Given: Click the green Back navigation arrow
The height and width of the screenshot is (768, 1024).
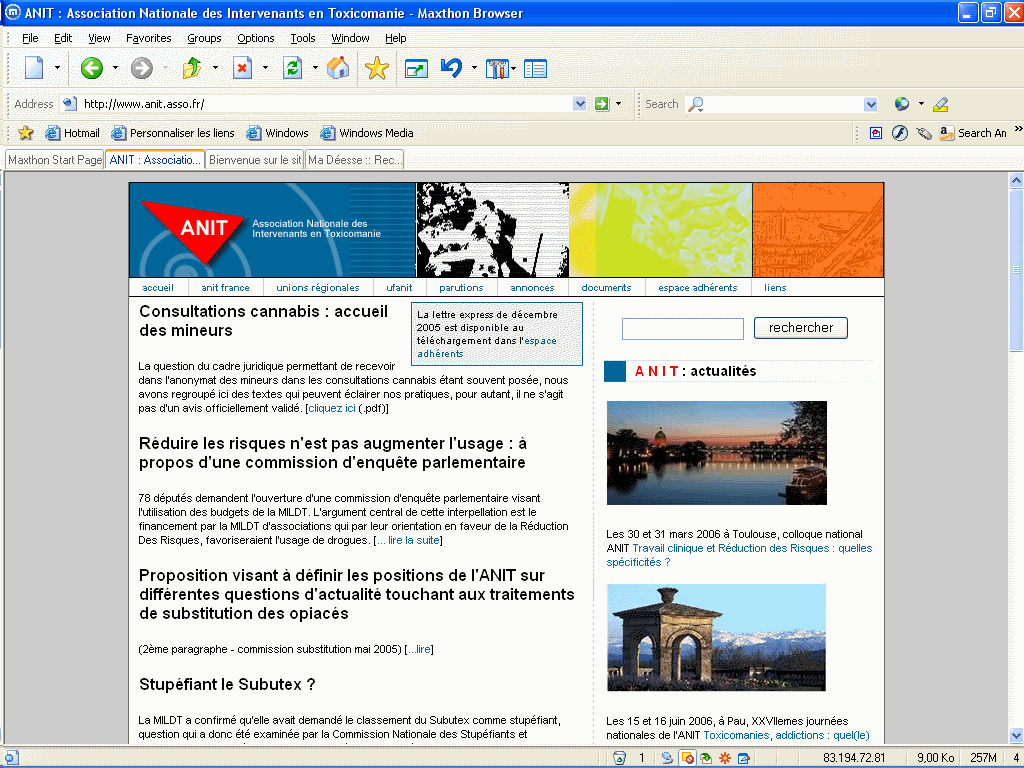Looking at the screenshot, I should [x=91, y=68].
